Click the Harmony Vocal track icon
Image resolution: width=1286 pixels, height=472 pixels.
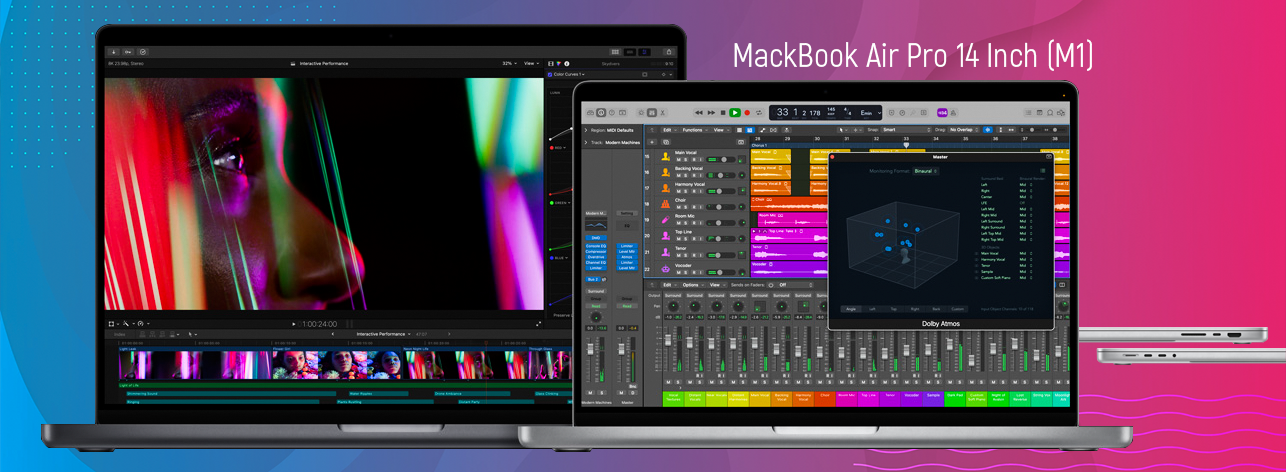coord(666,188)
